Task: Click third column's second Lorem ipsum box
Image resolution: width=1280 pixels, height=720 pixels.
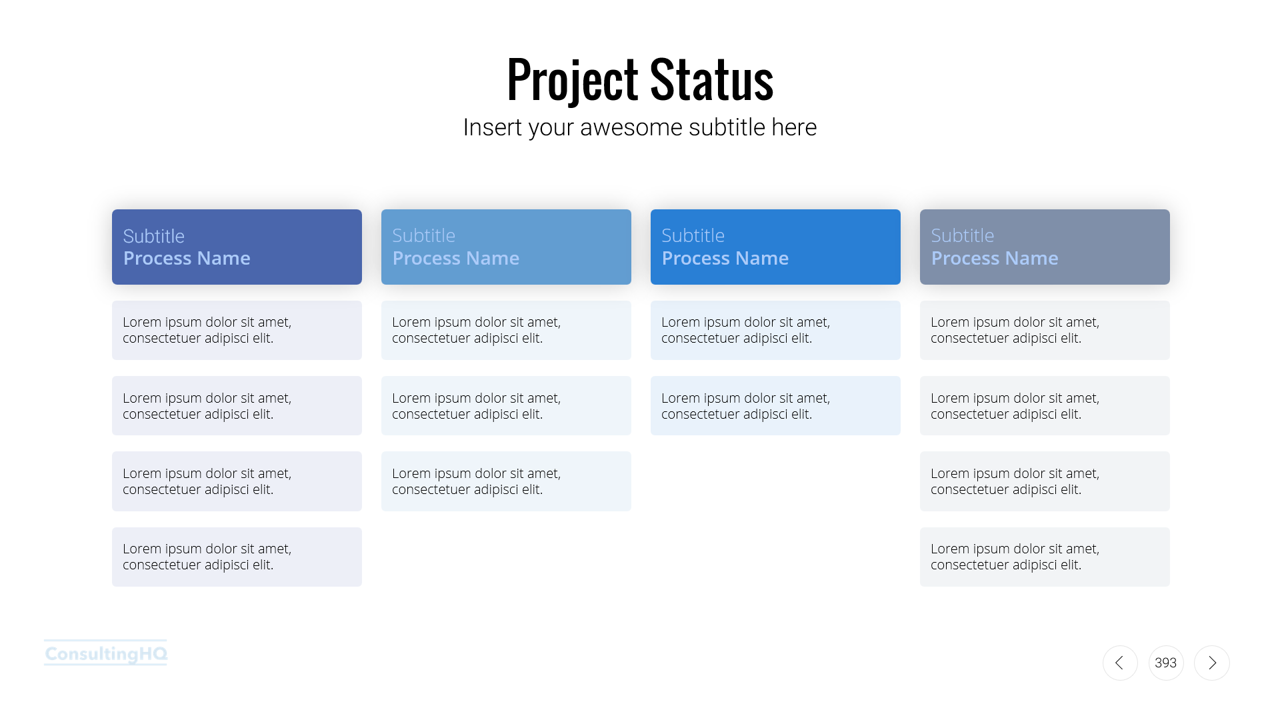Action: point(775,406)
